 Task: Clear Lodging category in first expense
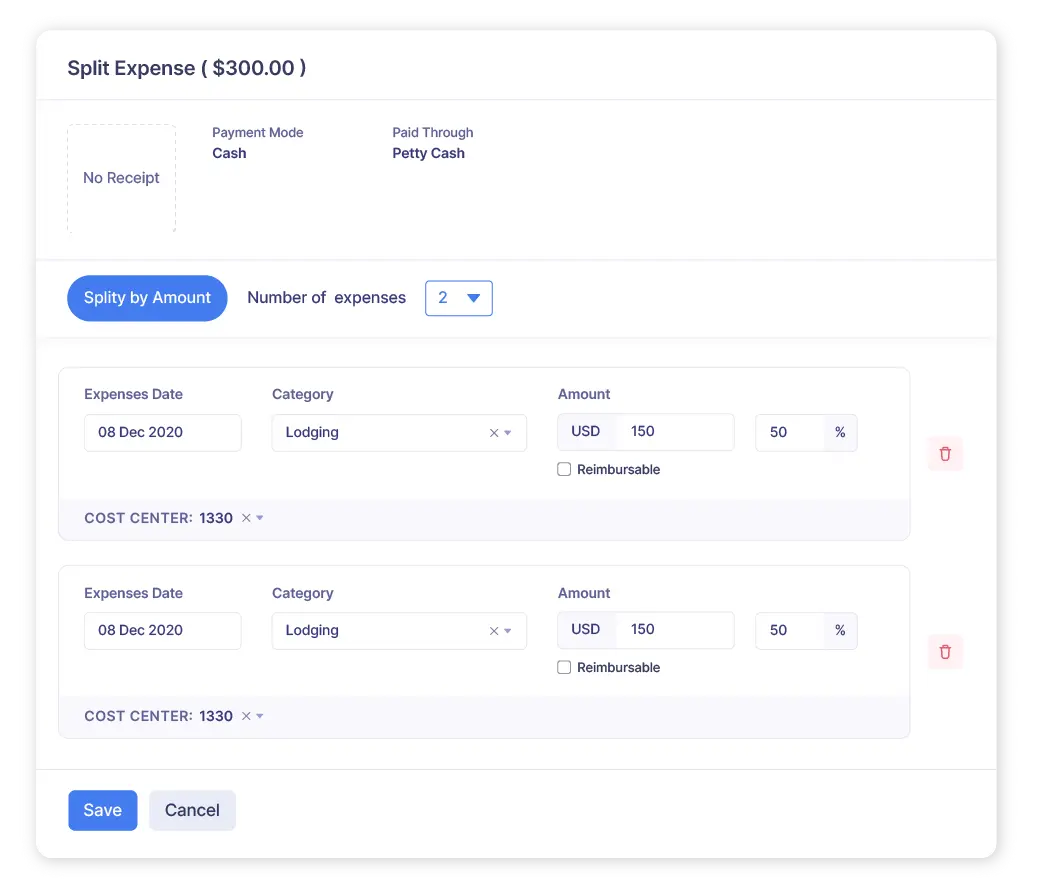tap(493, 433)
